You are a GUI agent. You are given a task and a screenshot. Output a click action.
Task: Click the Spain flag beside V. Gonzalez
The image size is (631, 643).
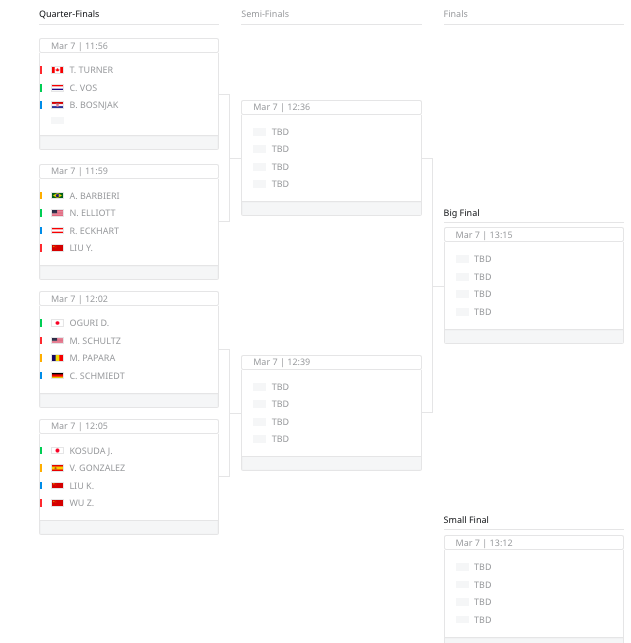pyautogui.click(x=57, y=468)
